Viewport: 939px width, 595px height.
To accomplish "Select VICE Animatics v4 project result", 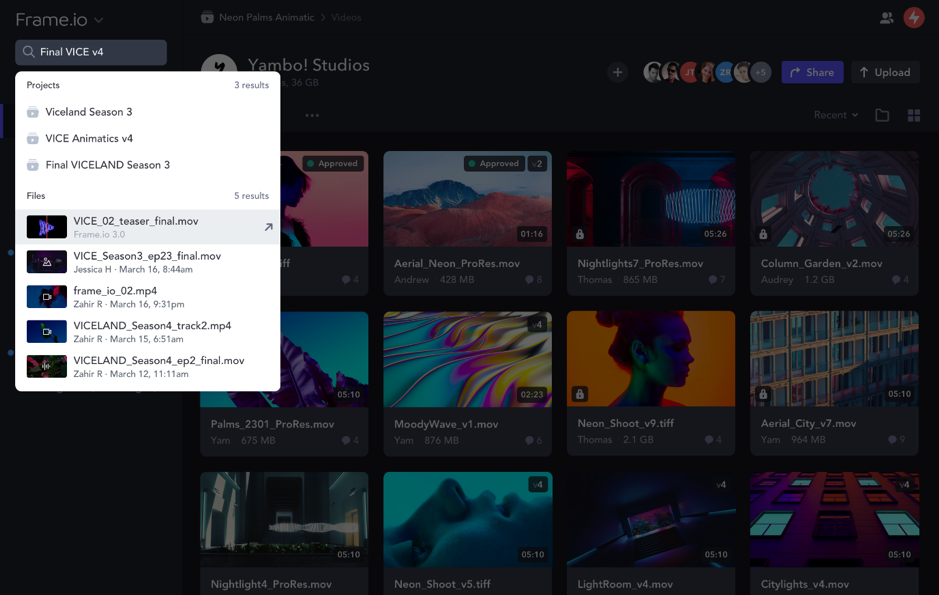I will [89, 139].
